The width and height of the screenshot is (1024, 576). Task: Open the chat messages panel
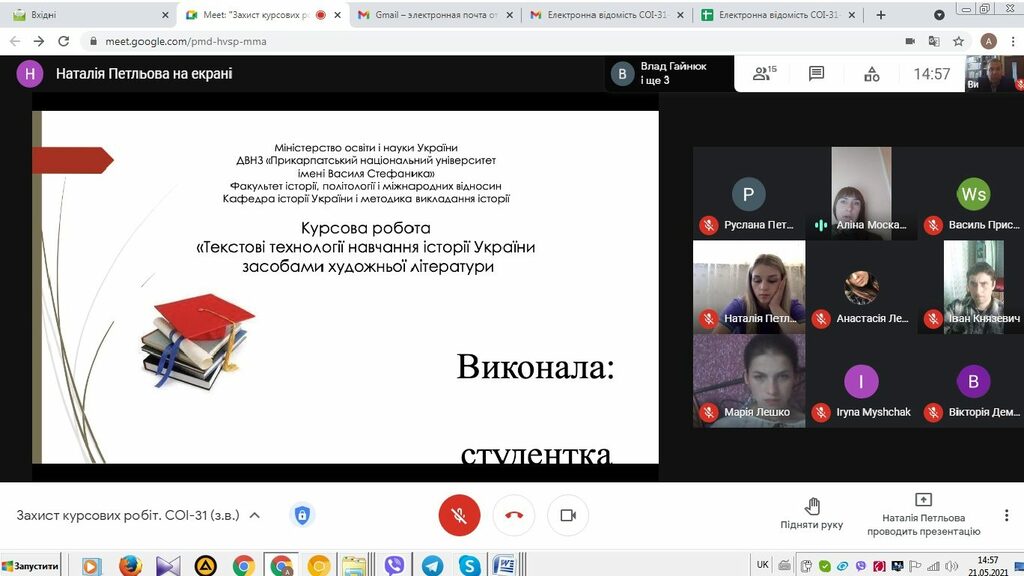click(x=816, y=74)
